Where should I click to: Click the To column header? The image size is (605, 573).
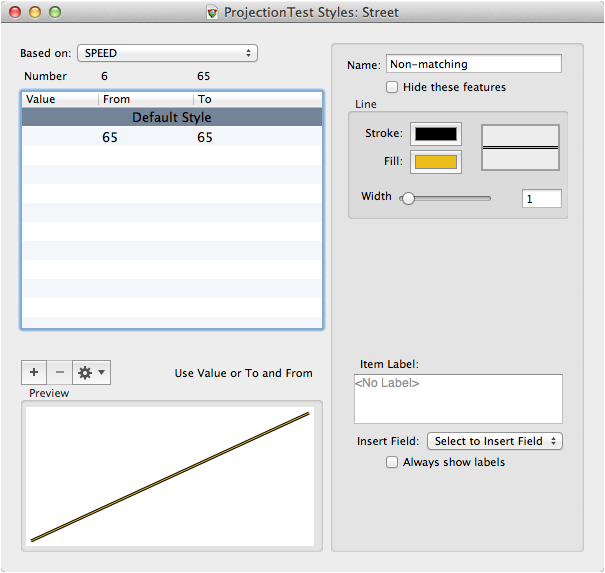click(258, 100)
